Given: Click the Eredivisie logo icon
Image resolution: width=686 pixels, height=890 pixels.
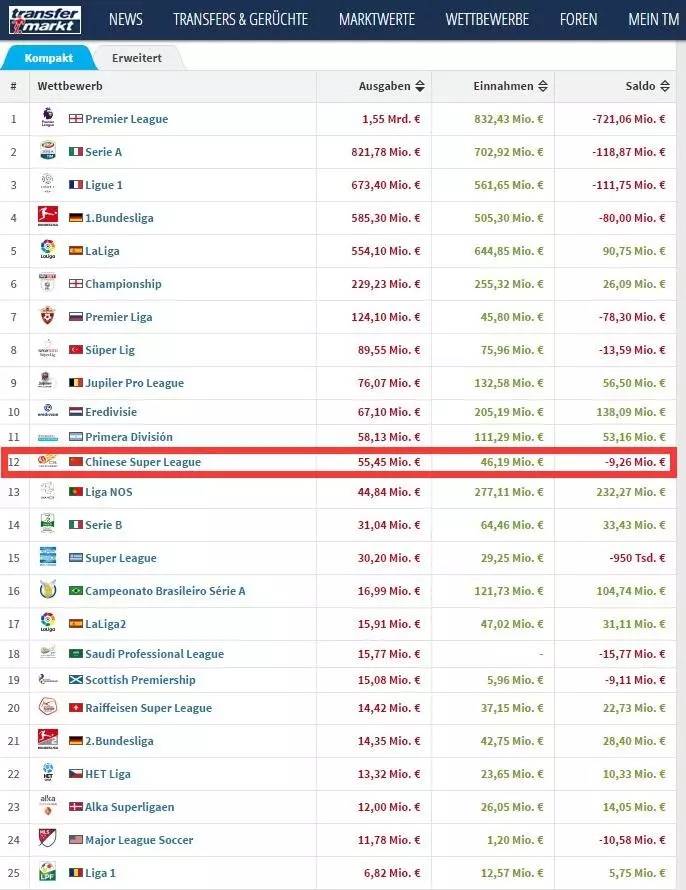Looking at the screenshot, I should tap(47, 411).
